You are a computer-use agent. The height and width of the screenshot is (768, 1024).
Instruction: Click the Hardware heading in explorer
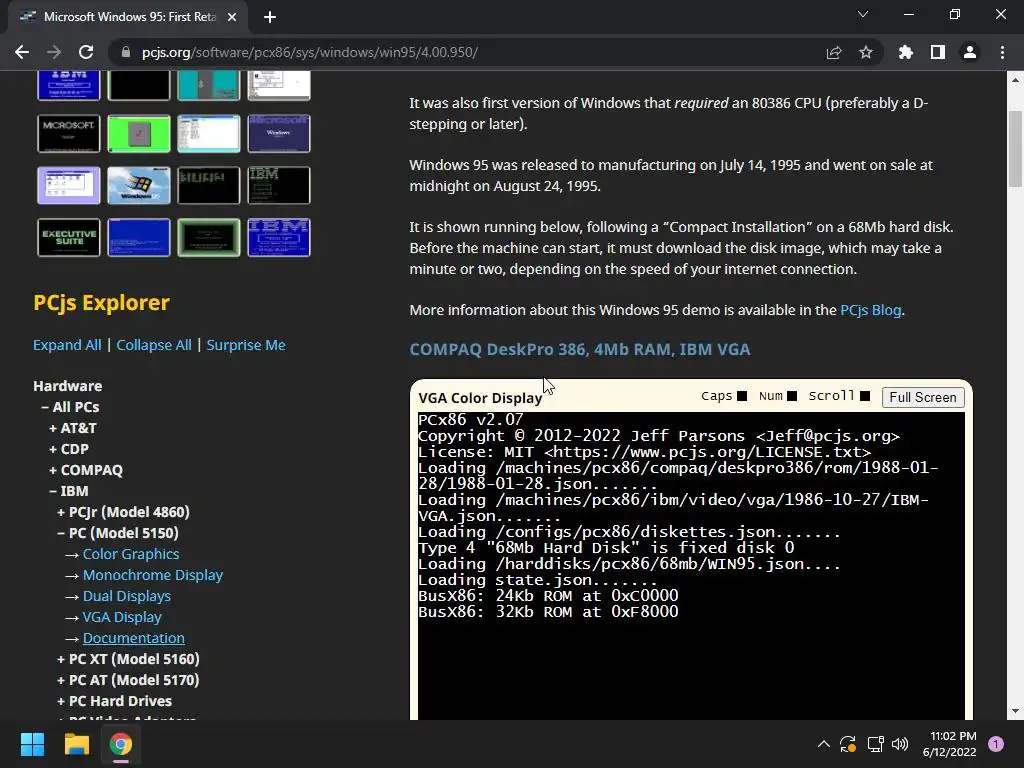(67, 386)
